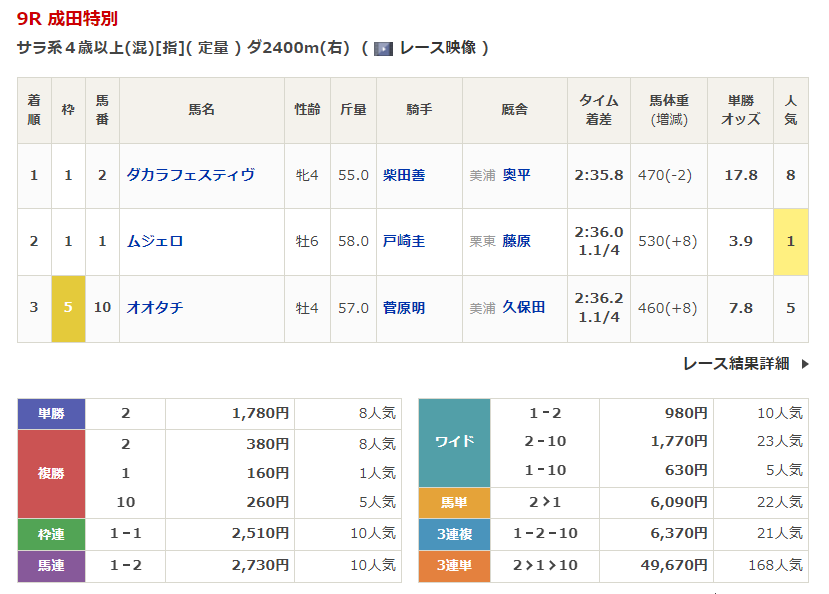Click the 単勝 payout label
Viewport: 829px width, 594px height.
click(51, 414)
